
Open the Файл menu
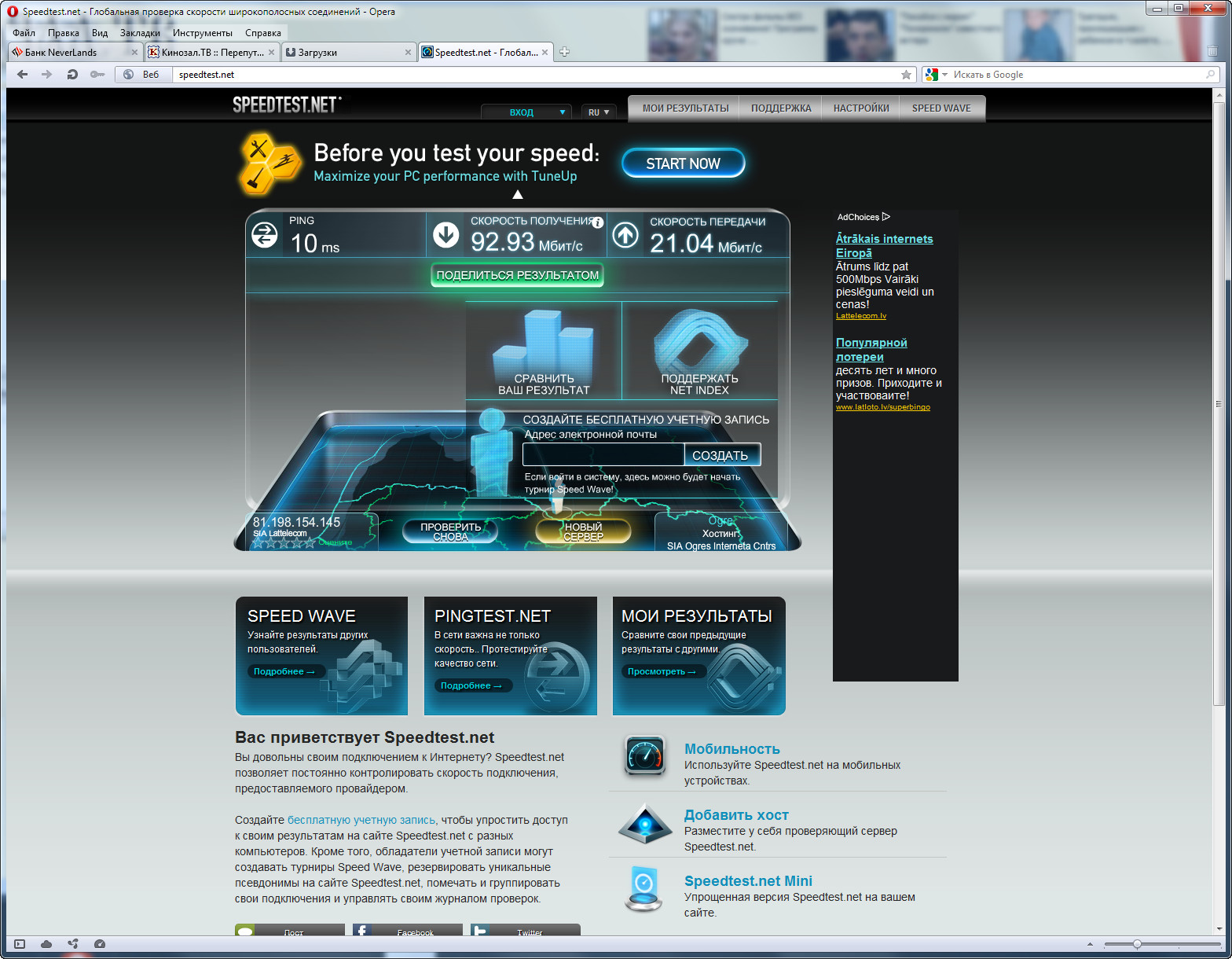(24, 33)
